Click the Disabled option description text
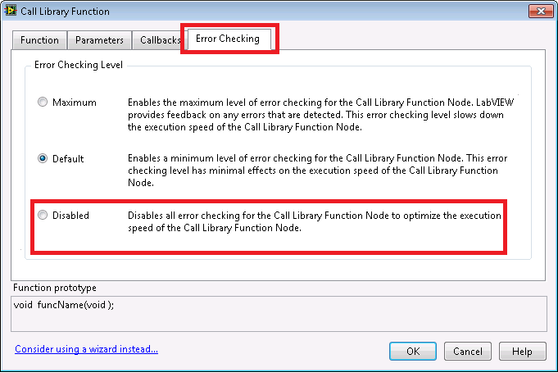 (x=315, y=222)
